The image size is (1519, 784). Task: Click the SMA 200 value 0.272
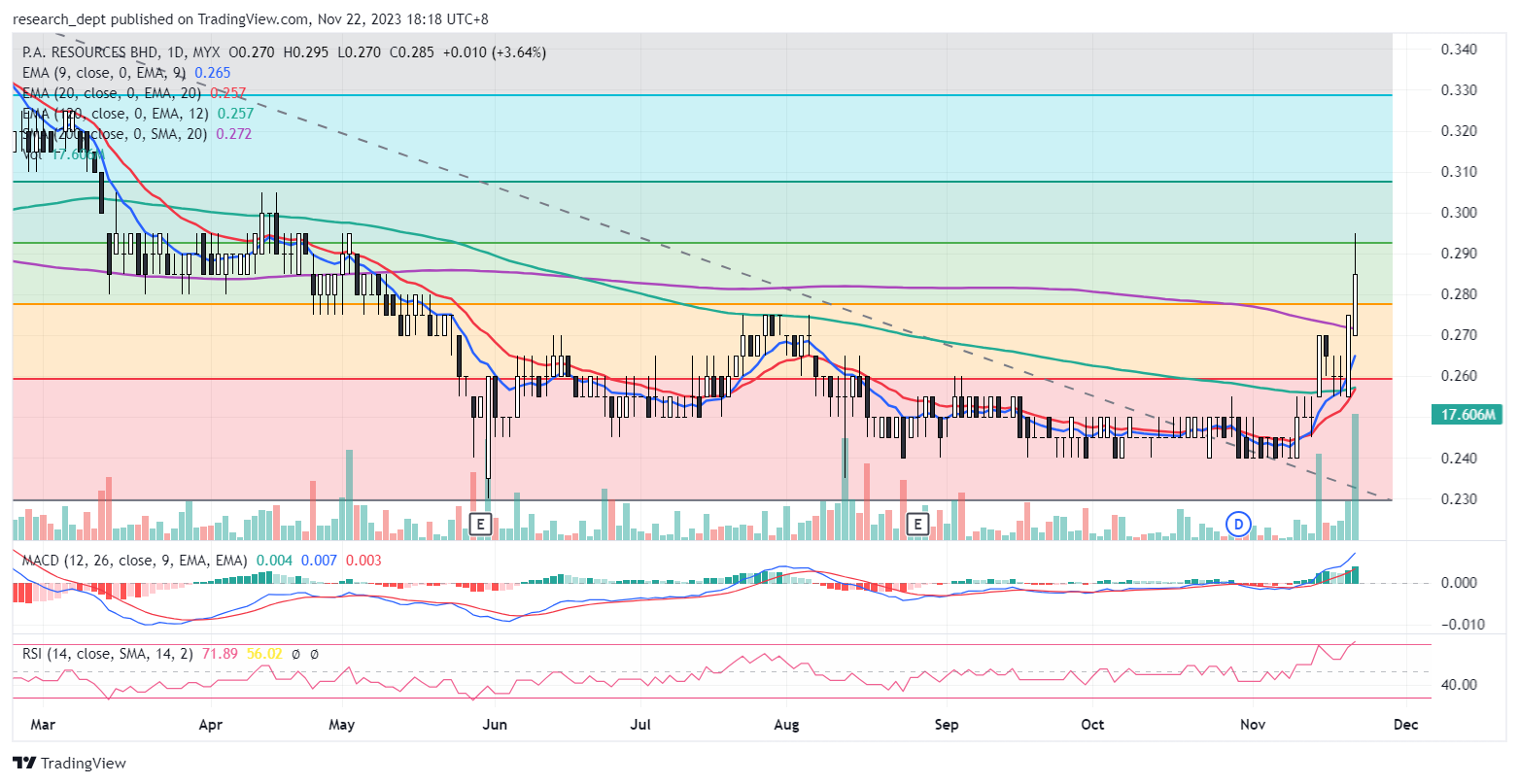point(233,134)
